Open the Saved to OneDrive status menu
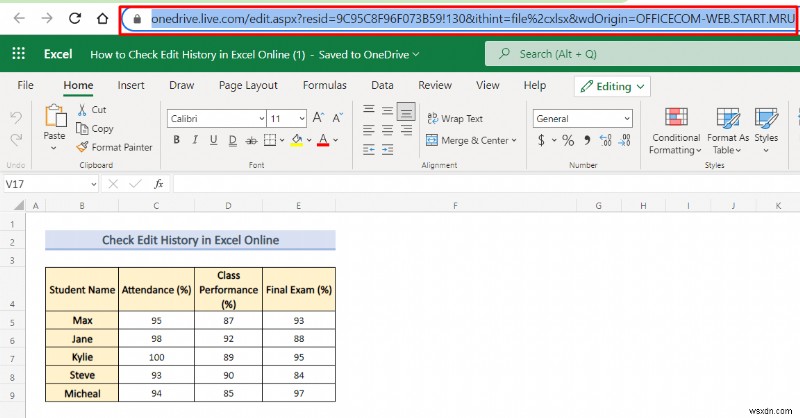 [x=368, y=55]
